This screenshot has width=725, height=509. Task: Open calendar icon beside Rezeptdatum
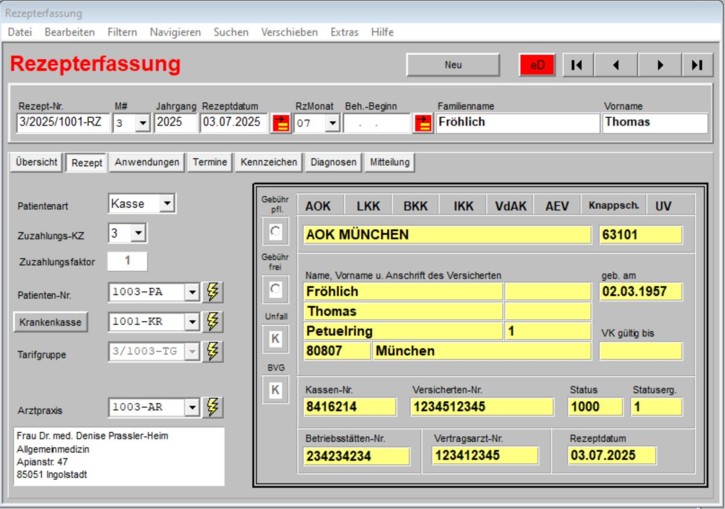coord(282,123)
